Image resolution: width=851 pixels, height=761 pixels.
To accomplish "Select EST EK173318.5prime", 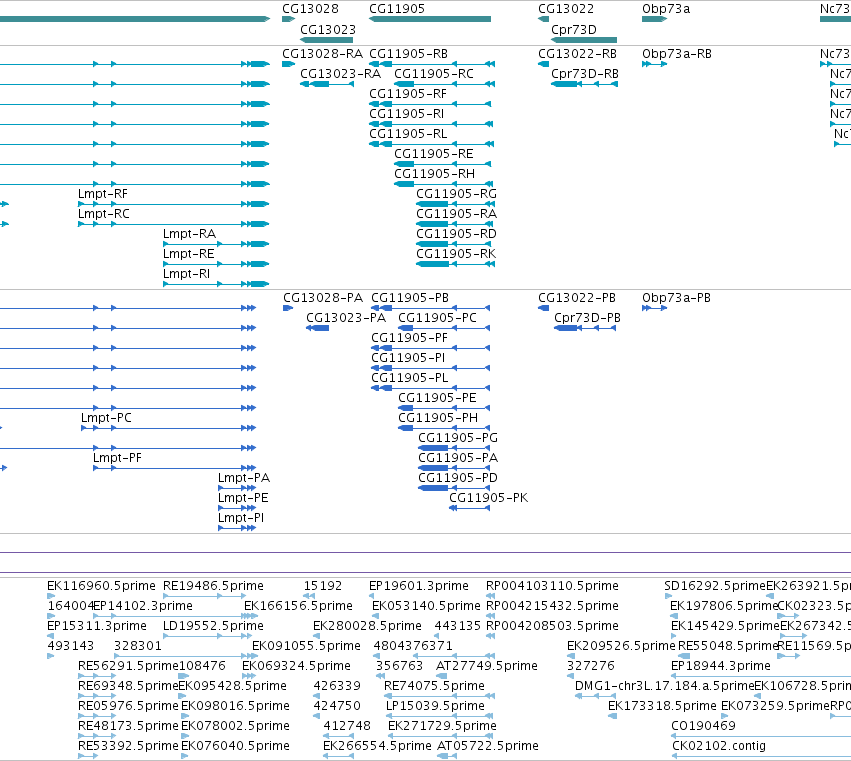I will pyautogui.click(x=662, y=706).
